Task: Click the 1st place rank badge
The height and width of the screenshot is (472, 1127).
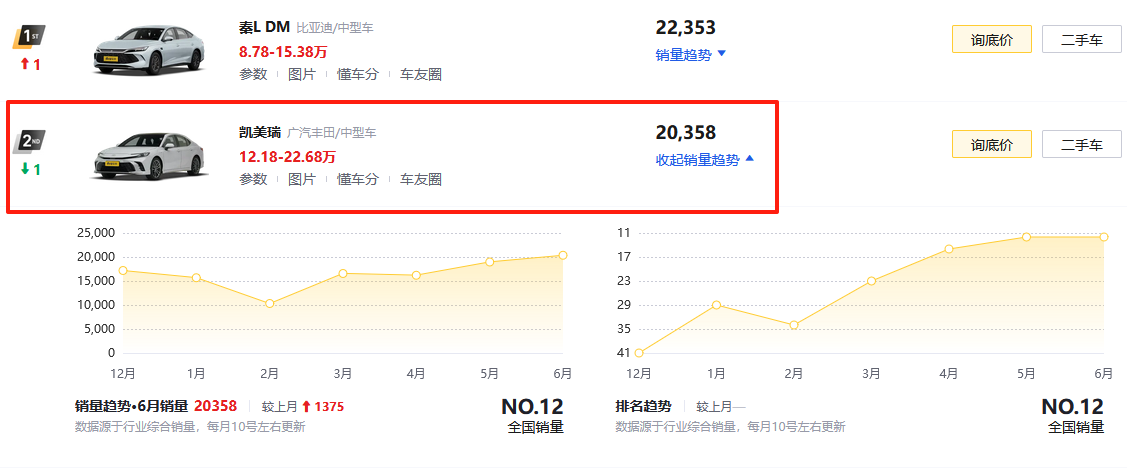Action: tap(29, 37)
